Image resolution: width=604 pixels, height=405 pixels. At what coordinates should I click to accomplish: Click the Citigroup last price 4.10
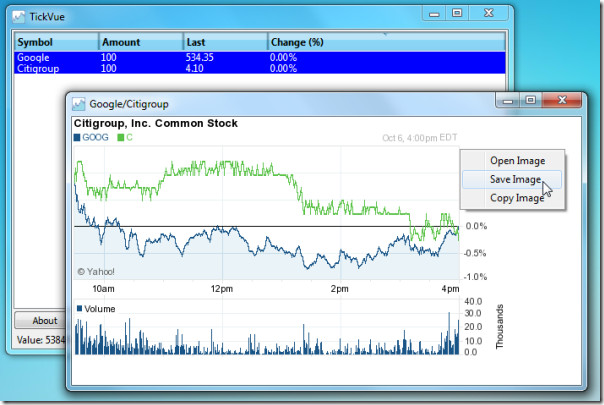click(x=195, y=68)
